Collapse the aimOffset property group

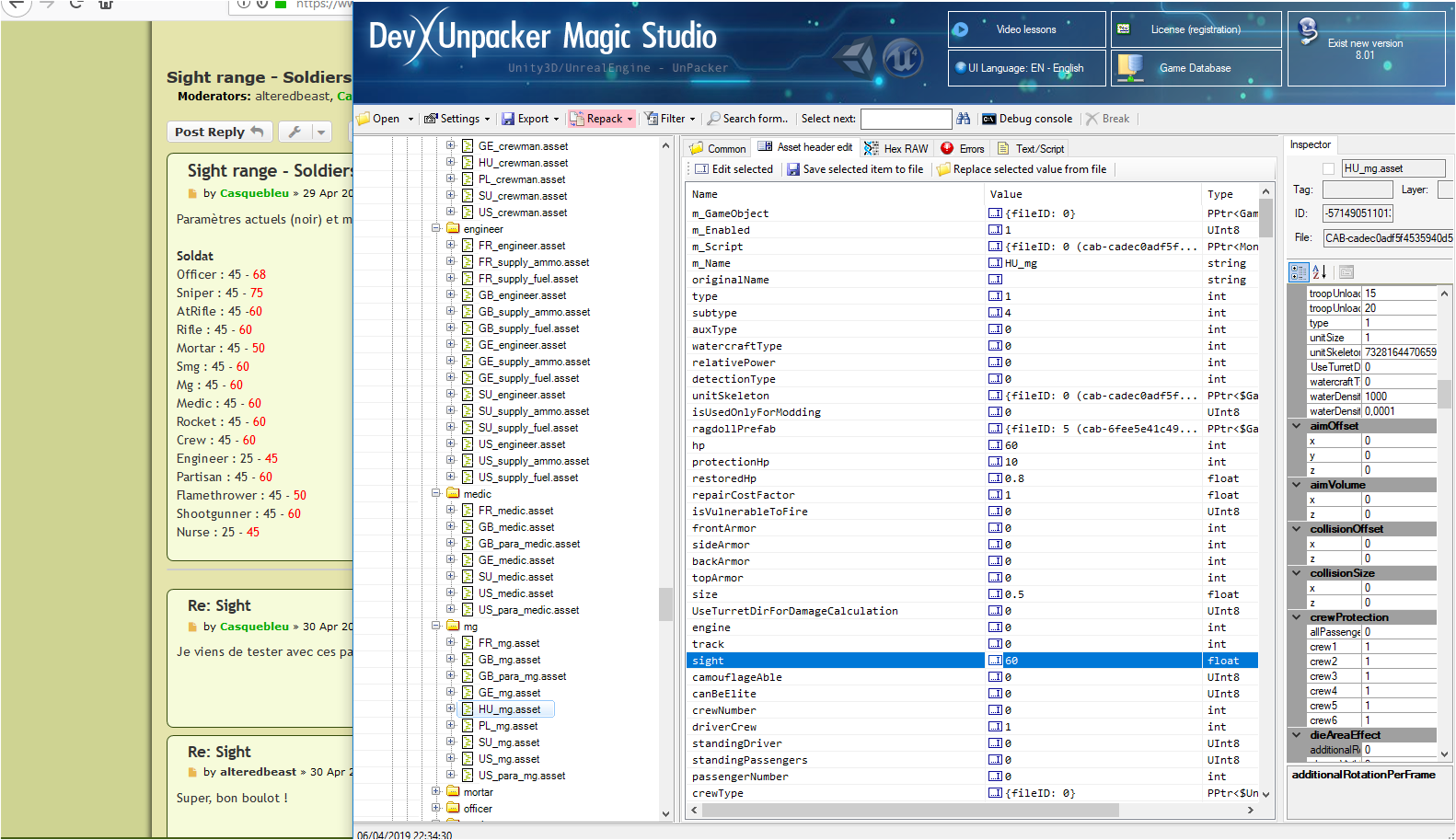tap(1297, 426)
